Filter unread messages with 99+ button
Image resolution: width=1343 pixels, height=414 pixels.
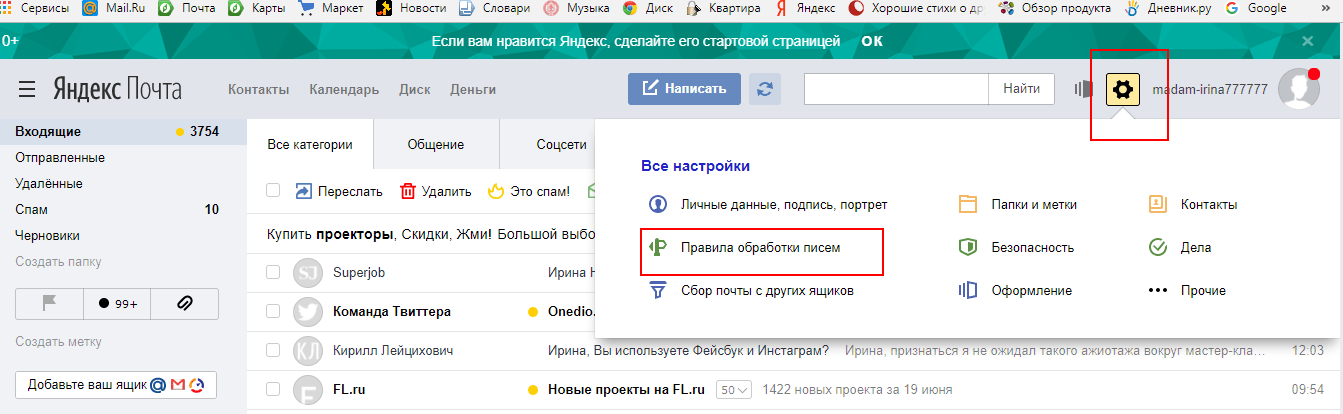click(117, 303)
